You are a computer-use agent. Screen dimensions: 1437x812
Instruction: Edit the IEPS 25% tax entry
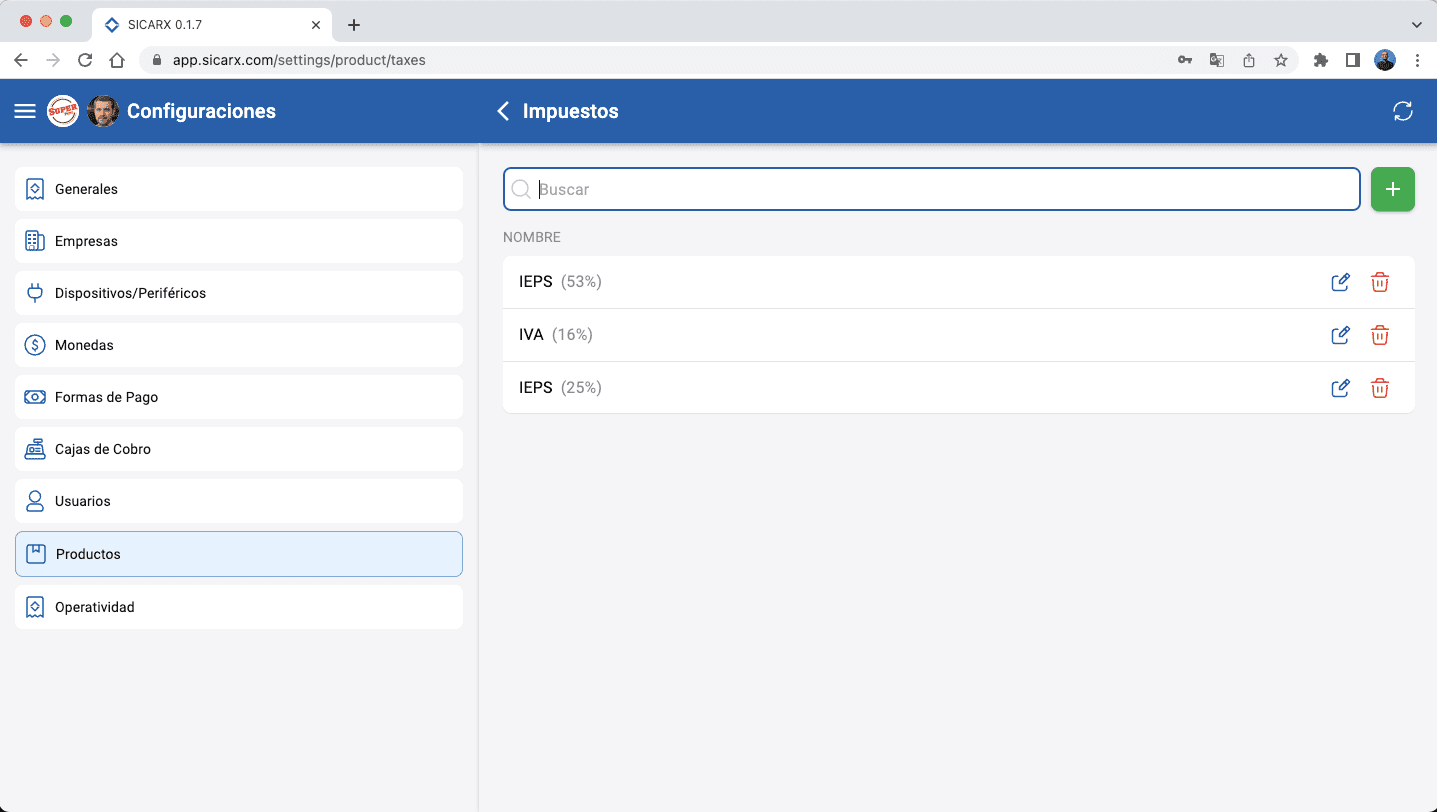pos(1340,388)
